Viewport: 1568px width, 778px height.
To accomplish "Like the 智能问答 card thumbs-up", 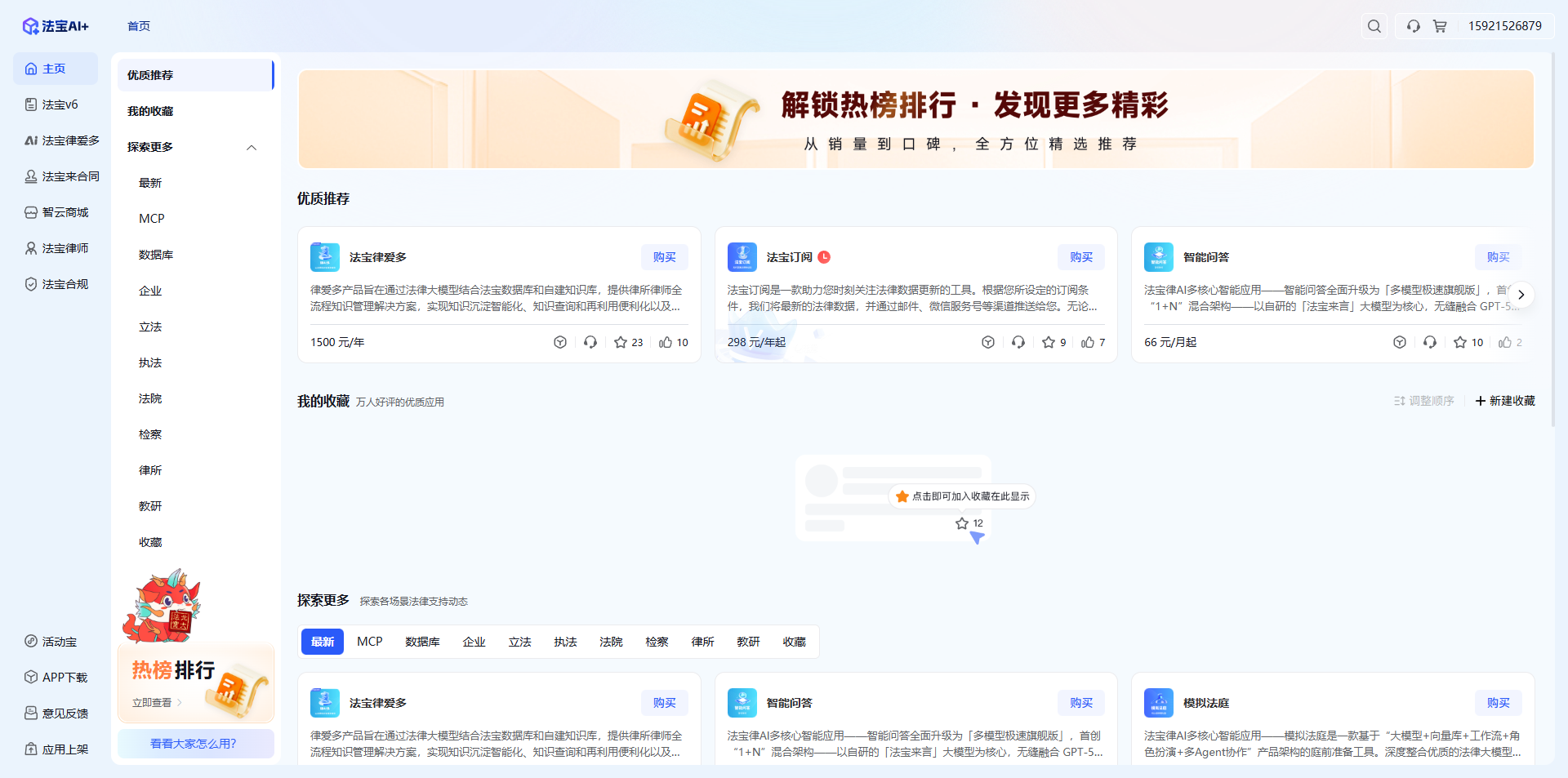I will [1505, 342].
